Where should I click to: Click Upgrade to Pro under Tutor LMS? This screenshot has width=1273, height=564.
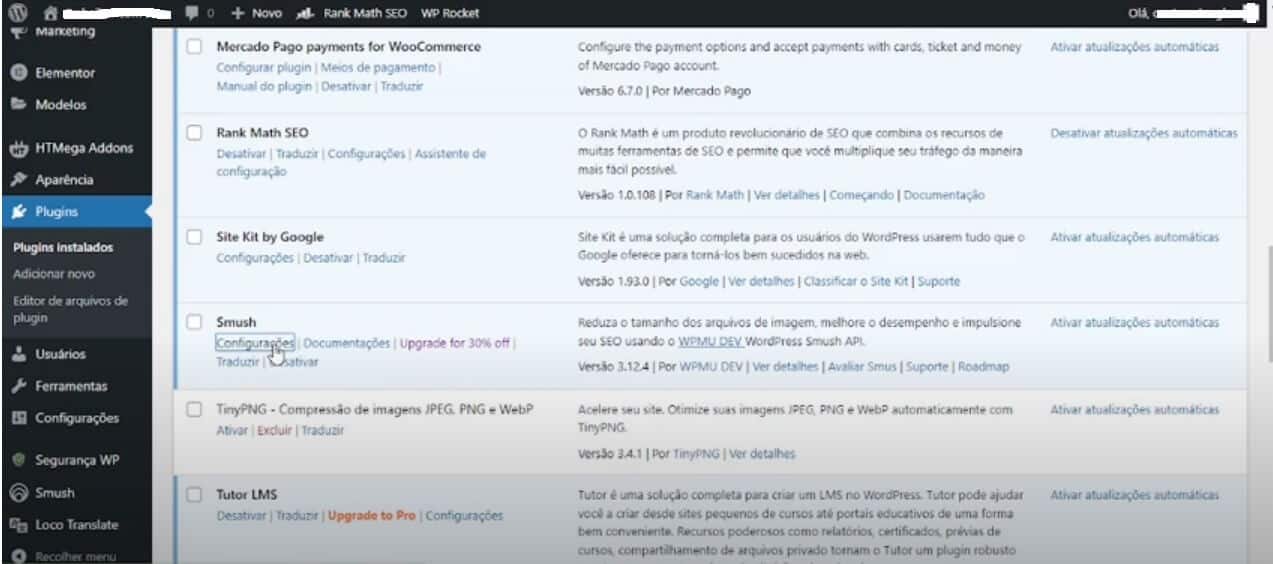click(x=372, y=516)
